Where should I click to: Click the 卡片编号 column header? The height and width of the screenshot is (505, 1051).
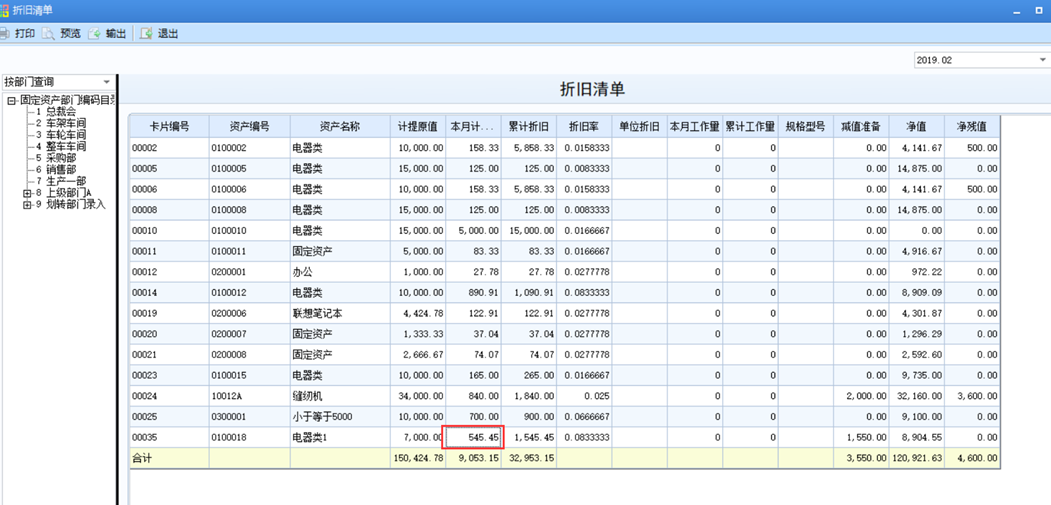[x=169, y=126]
